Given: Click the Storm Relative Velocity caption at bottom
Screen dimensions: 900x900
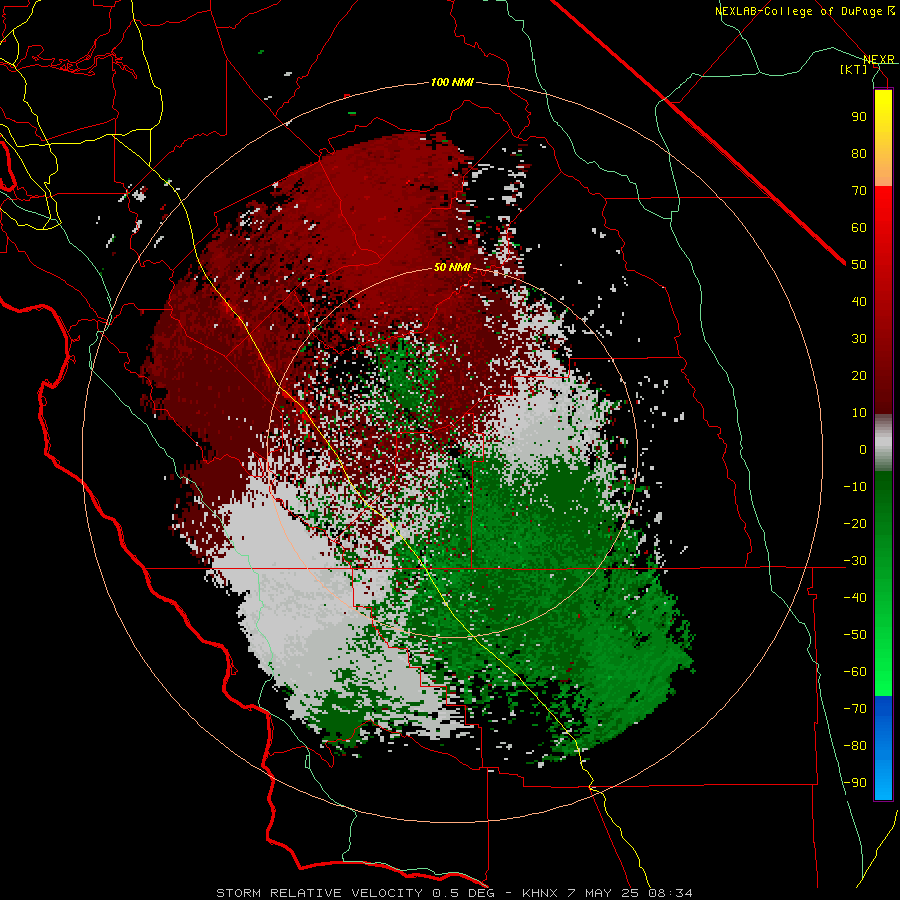Looking at the screenshot, I should 454,893.
